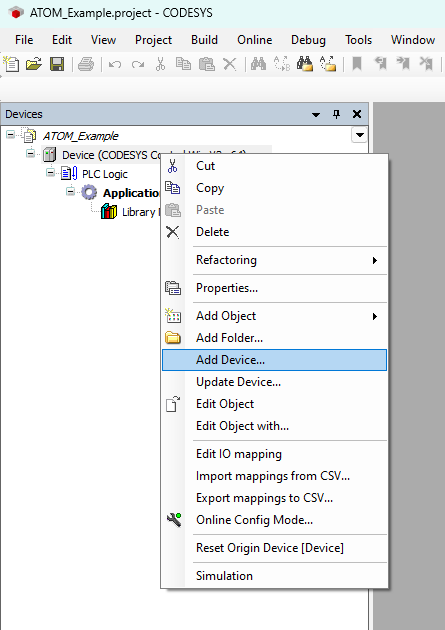The width and height of the screenshot is (445, 630).
Task: Pin the Devices panel
Action: [x=337, y=114]
